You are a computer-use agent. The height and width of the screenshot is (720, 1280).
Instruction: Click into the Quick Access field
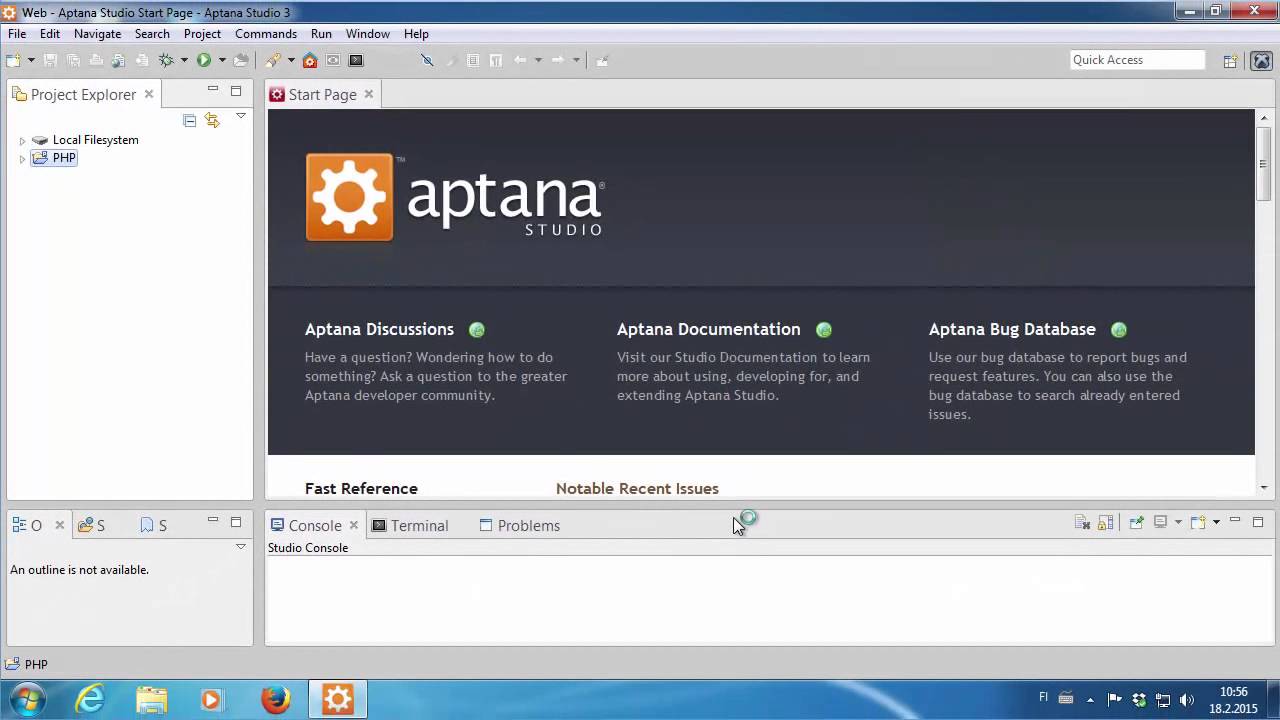1138,60
